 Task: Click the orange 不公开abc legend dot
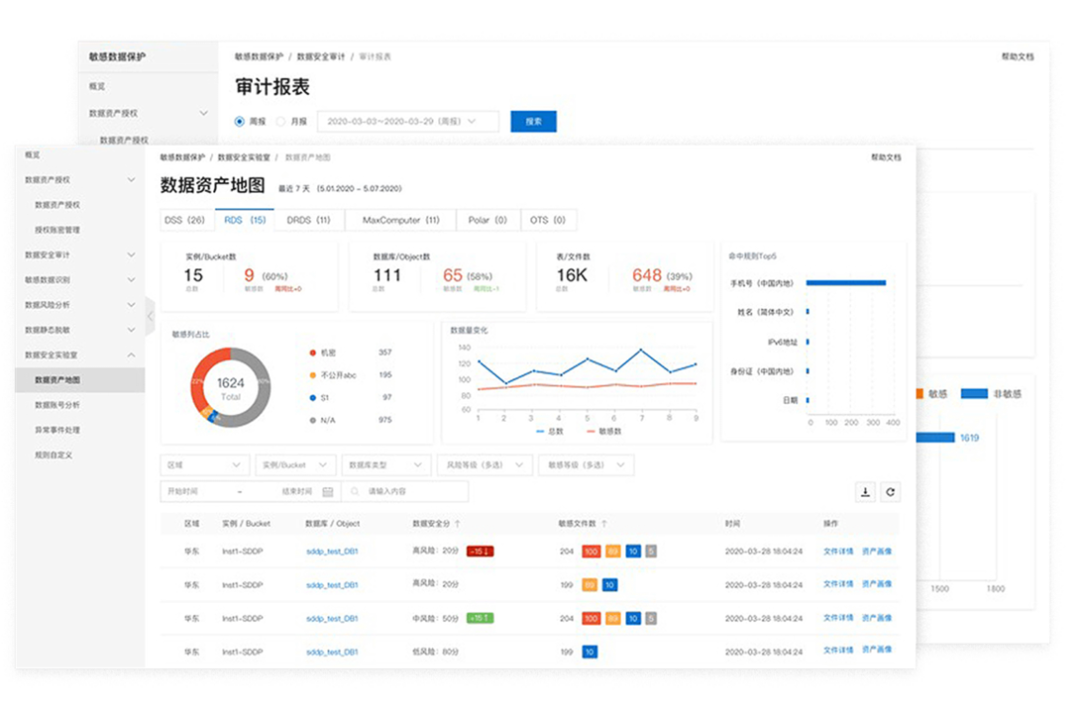click(313, 376)
